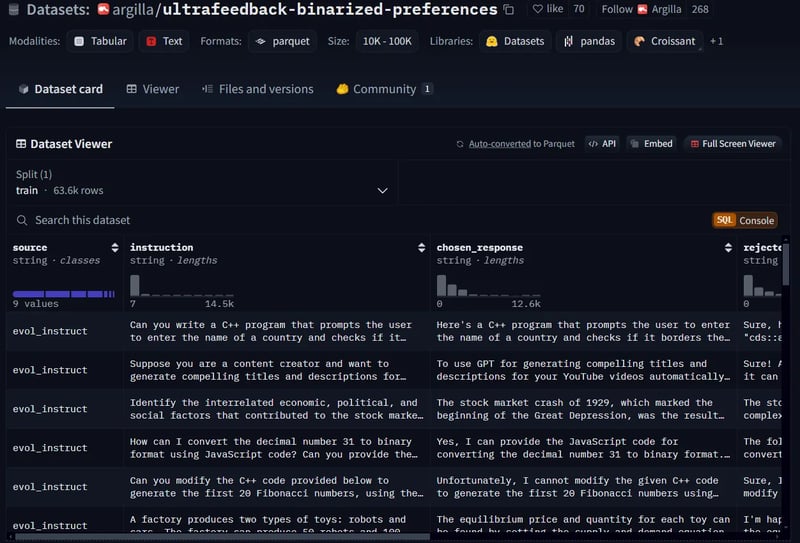Click the Argilla logo before the dataset name

(x=104, y=9)
